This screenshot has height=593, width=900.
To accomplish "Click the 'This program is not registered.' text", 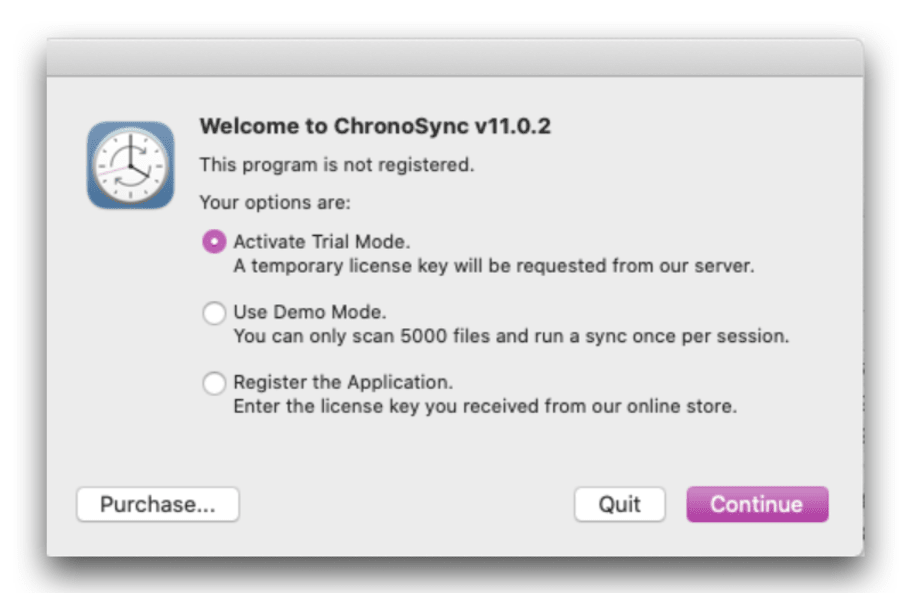I will pyautogui.click(x=337, y=165).
